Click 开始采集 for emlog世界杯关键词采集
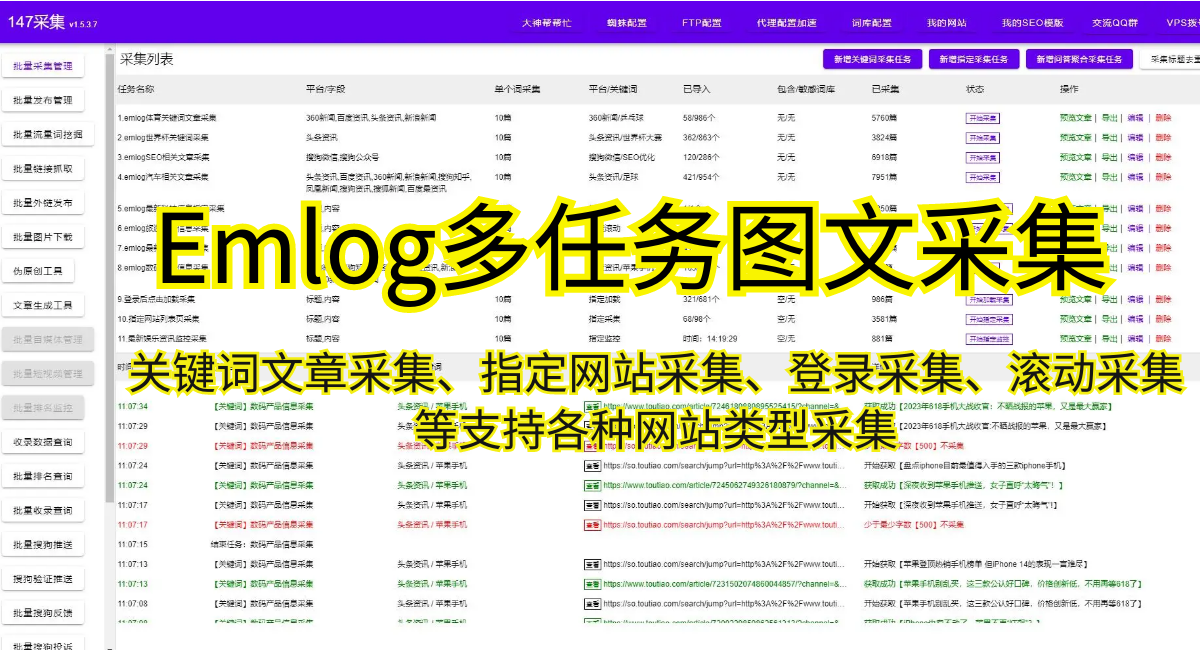 pyautogui.click(x=982, y=138)
